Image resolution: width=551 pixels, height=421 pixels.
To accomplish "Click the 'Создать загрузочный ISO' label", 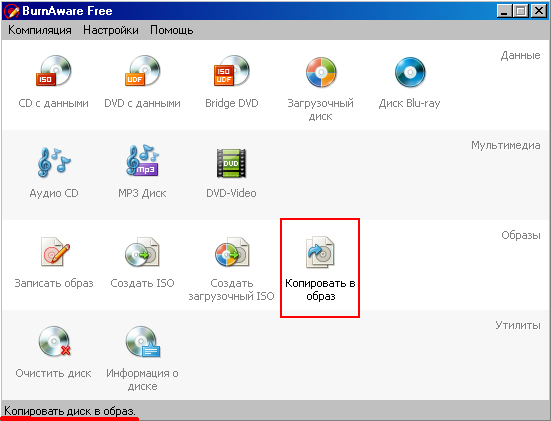I will pos(231,290).
